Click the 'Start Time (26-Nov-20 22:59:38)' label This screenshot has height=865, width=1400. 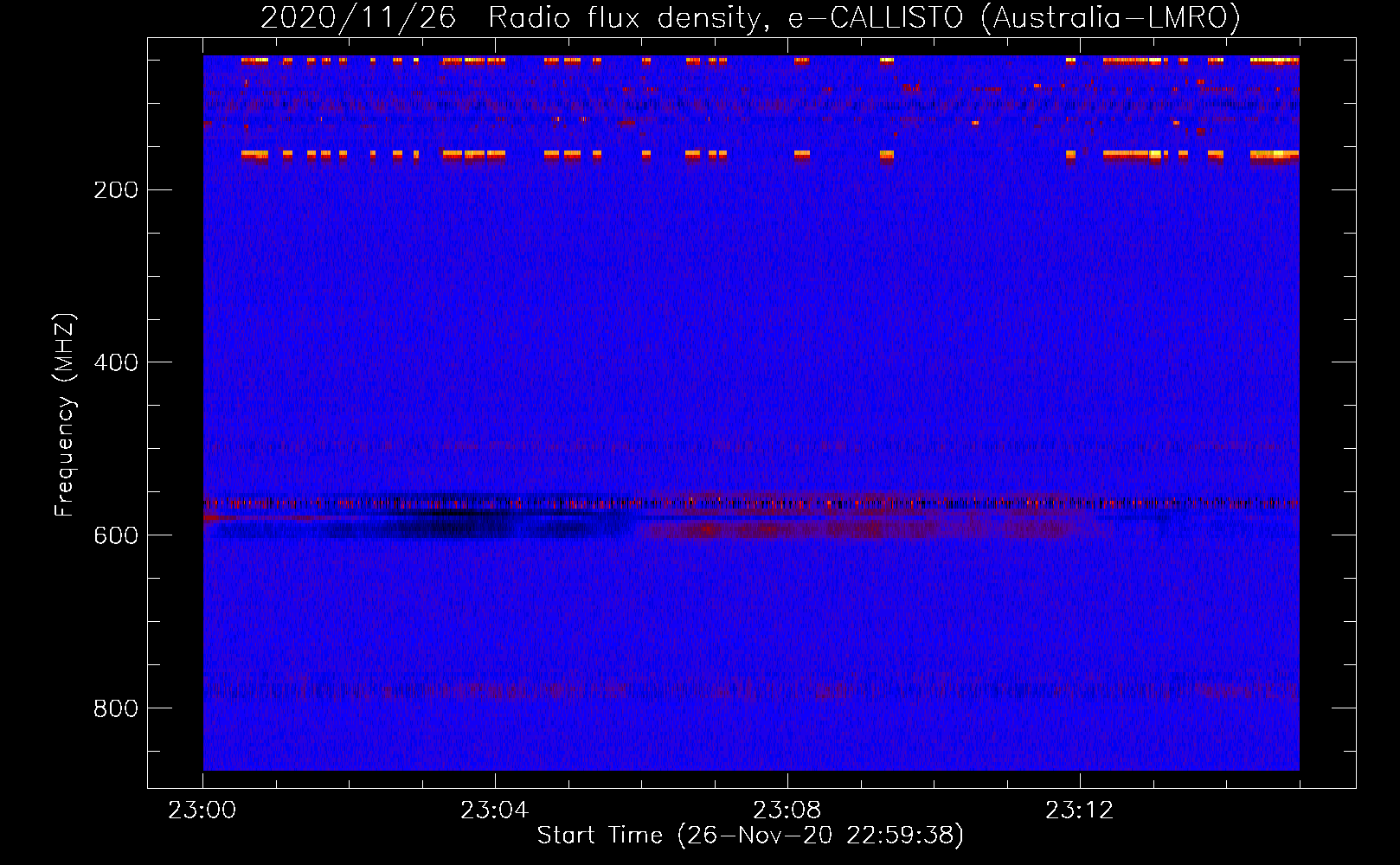click(750, 836)
